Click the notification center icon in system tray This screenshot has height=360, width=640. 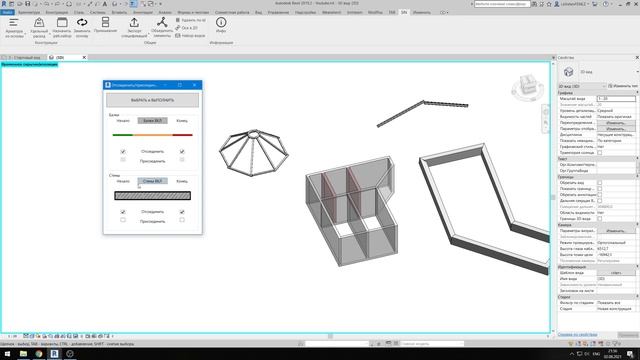click(x=631, y=354)
